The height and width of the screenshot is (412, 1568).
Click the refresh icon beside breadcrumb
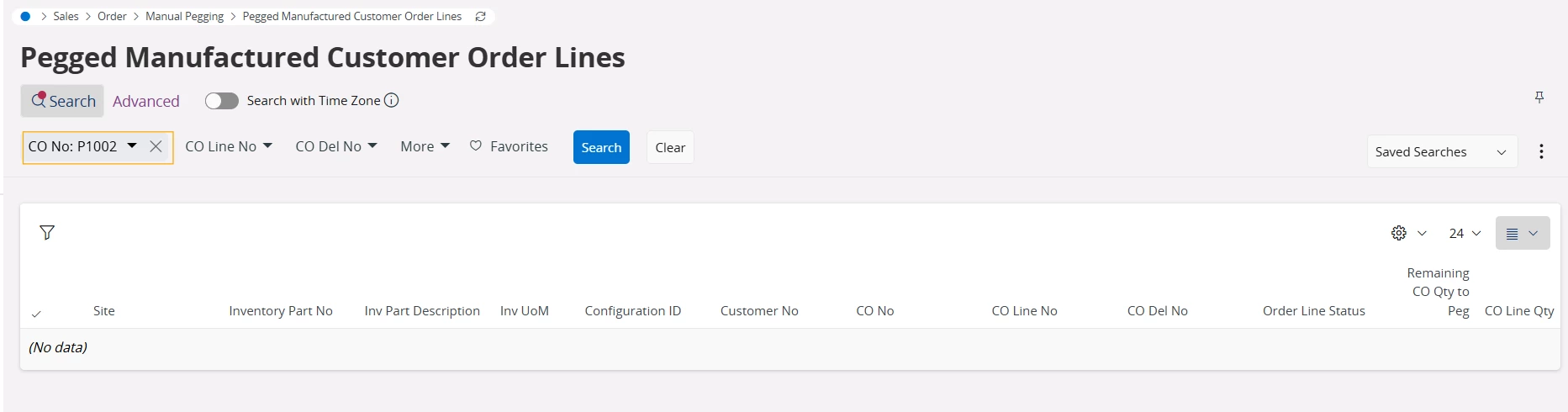click(481, 16)
